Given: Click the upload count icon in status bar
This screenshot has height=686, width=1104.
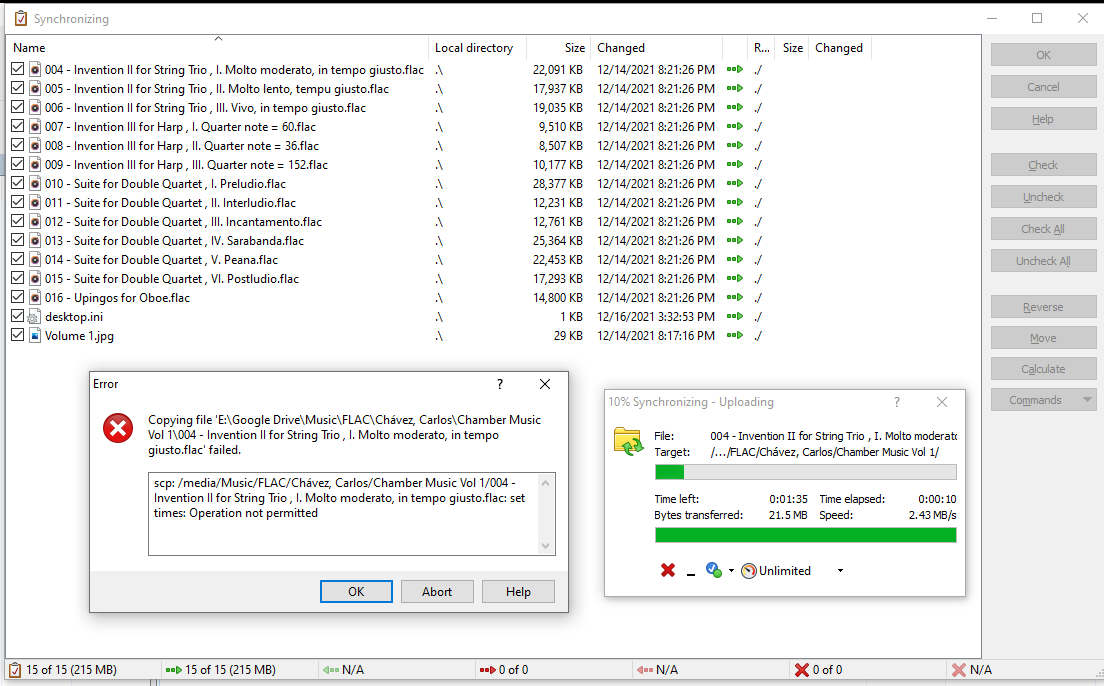Looking at the screenshot, I should tap(173, 670).
